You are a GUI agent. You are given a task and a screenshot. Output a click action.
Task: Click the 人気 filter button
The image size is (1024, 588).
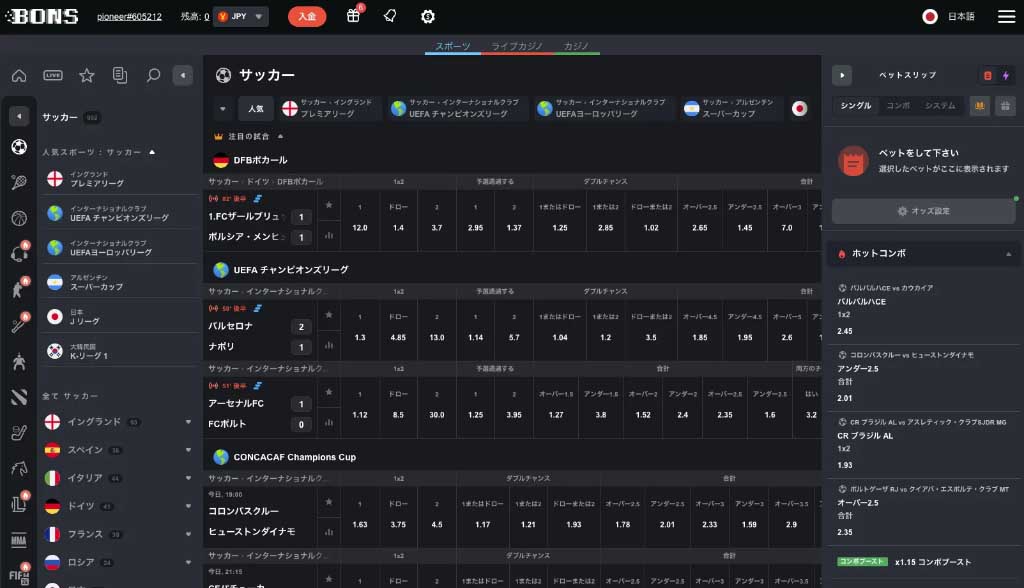(x=256, y=108)
